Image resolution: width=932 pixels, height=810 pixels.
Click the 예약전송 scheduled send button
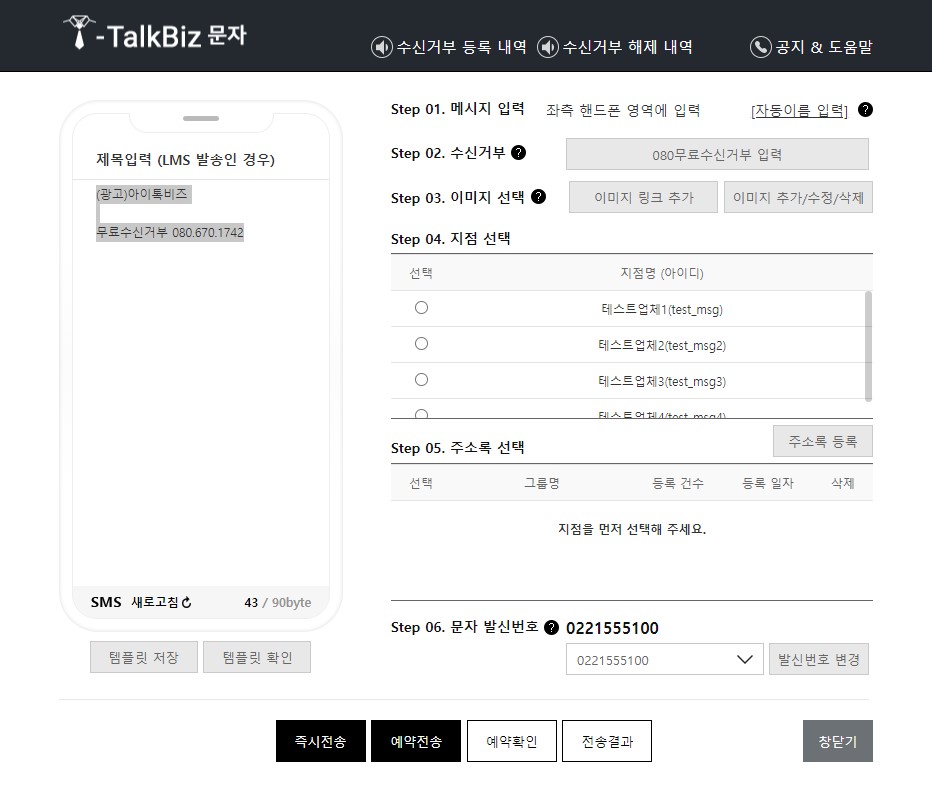[x=416, y=740]
